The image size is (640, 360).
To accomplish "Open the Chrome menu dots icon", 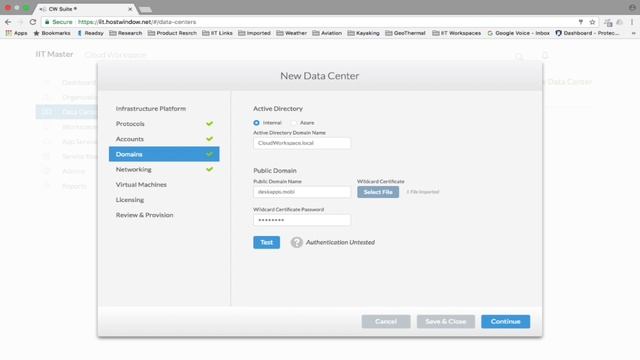I will [631, 22].
